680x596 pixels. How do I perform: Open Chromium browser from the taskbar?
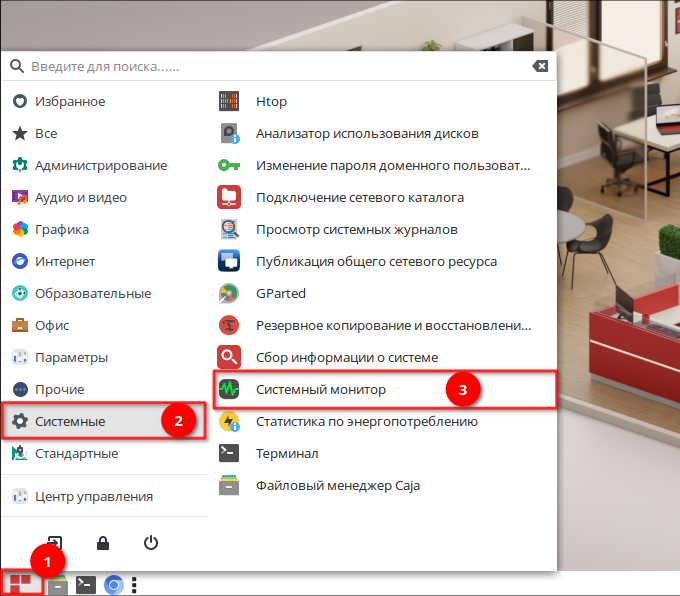point(114,585)
